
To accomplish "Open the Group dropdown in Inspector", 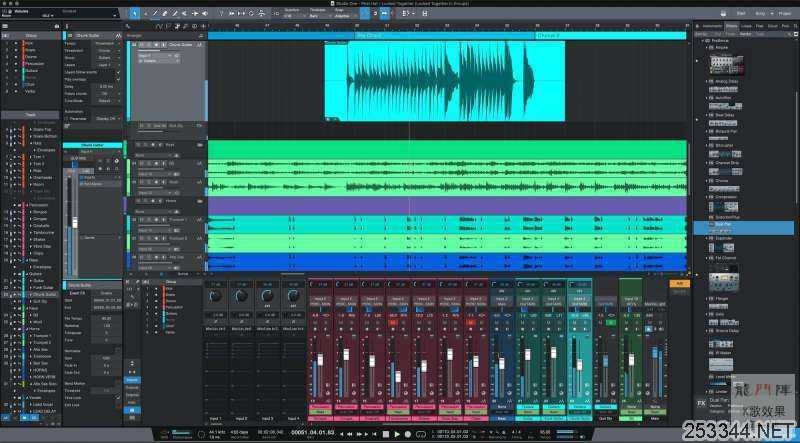I will click(x=106, y=58).
